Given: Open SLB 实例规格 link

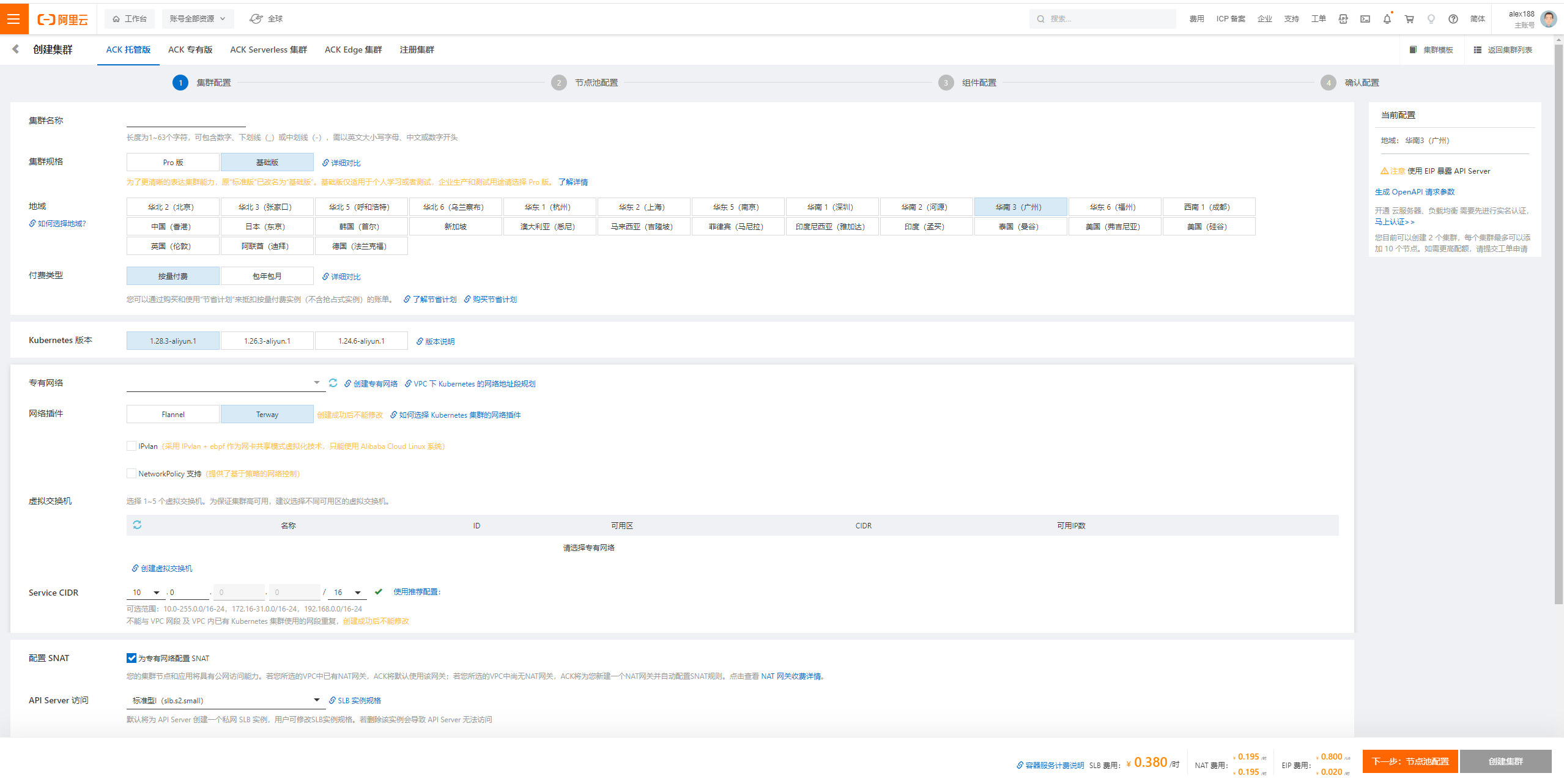Looking at the screenshot, I should pos(355,700).
